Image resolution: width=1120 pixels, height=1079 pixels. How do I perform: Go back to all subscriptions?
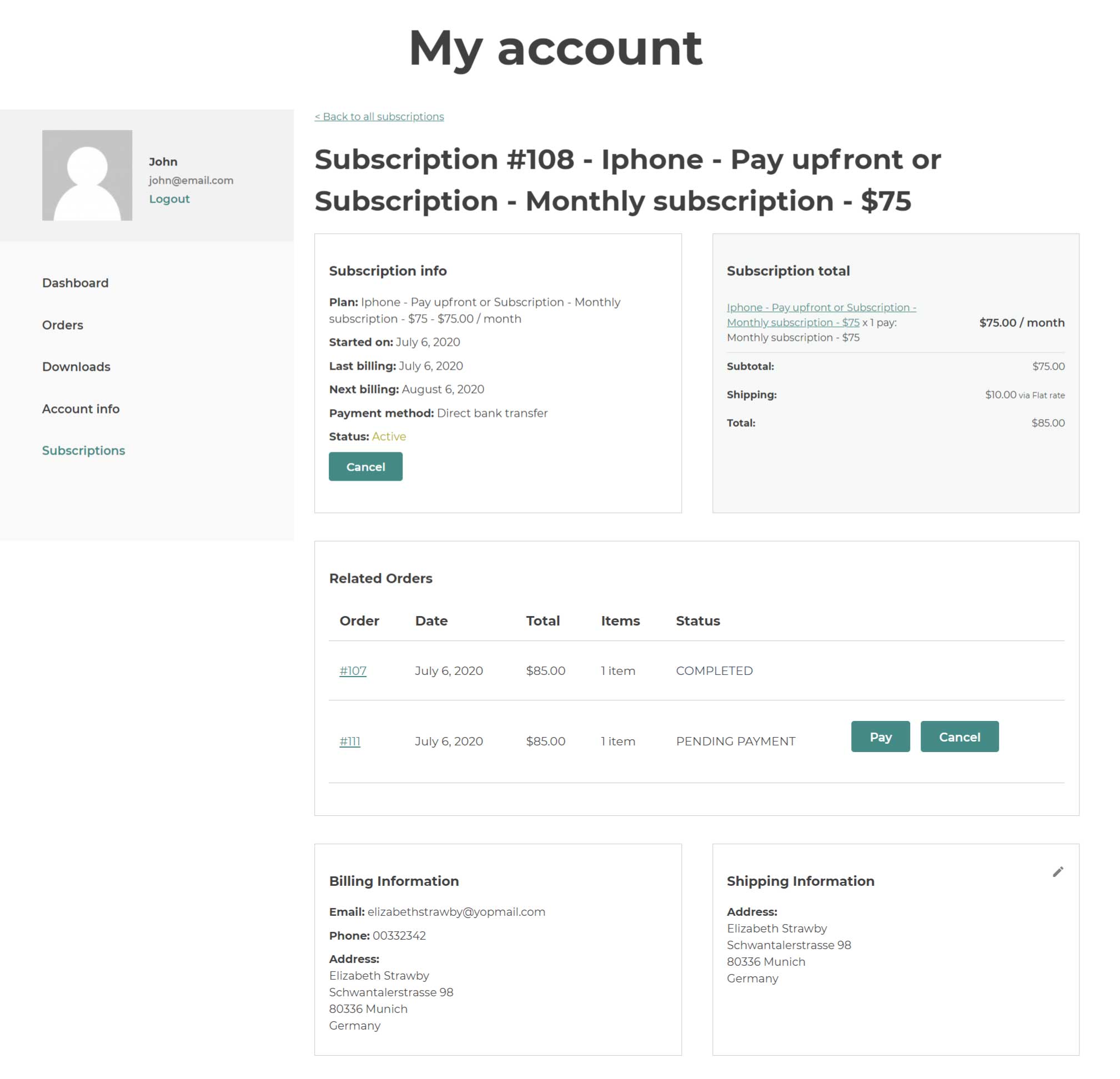pyautogui.click(x=379, y=117)
